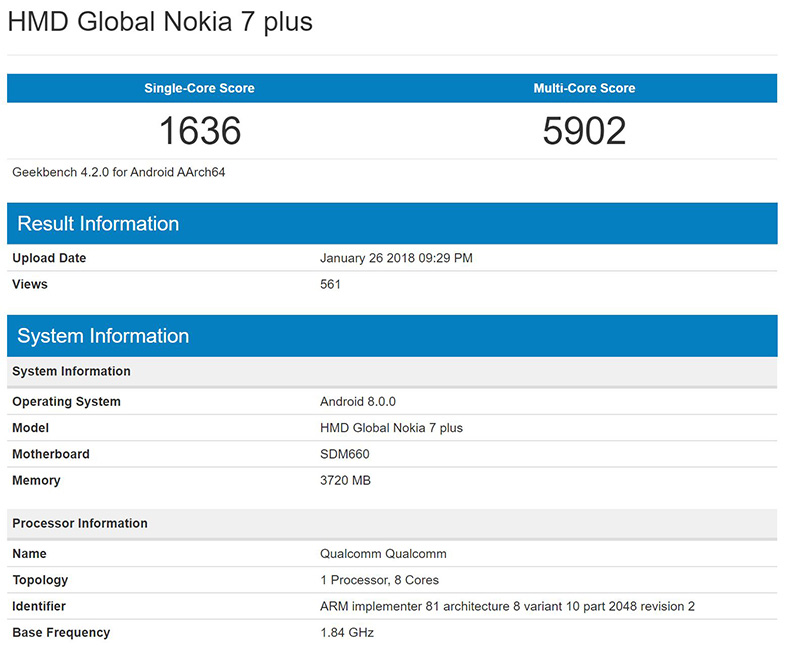Click the processor Name label
Image resolution: width=801 pixels, height=648 pixels.
[29, 554]
